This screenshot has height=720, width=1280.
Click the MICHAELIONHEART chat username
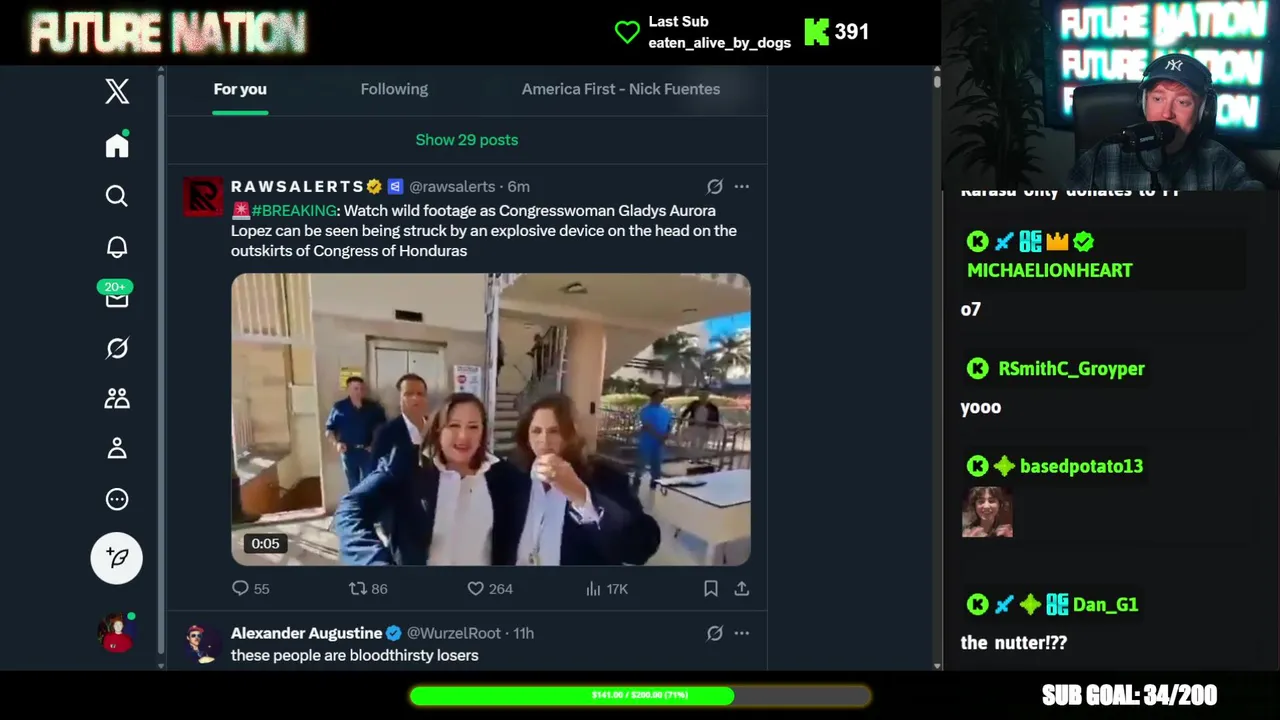click(x=1050, y=270)
